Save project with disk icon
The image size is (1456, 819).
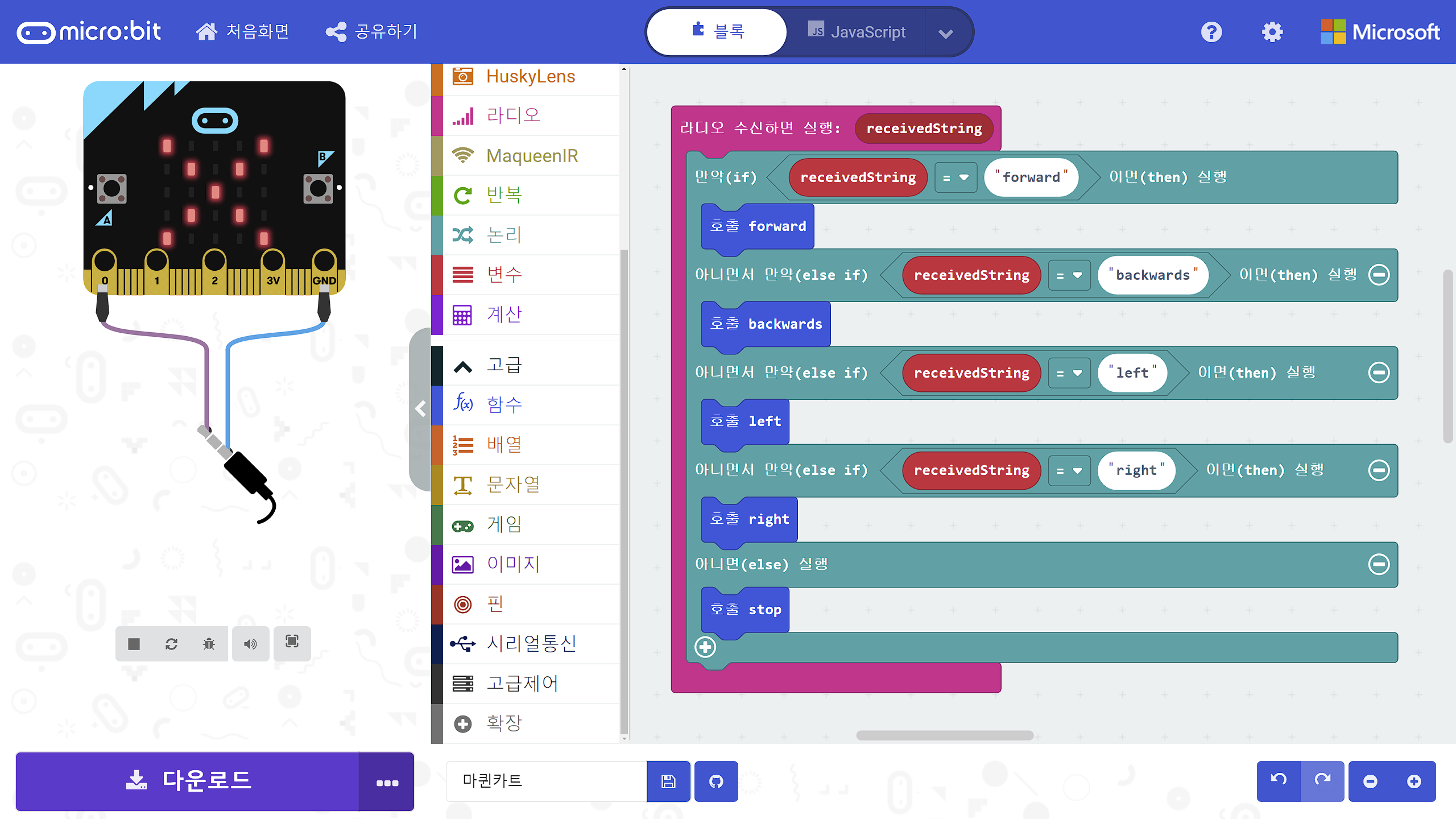pos(668,781)
